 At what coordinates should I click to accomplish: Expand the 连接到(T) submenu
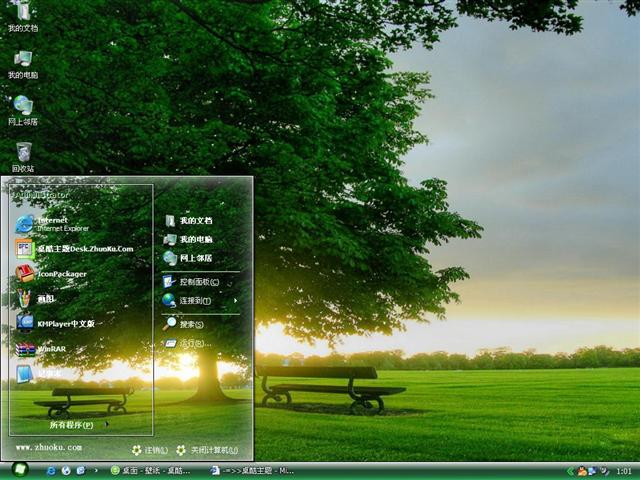point(200,300)
